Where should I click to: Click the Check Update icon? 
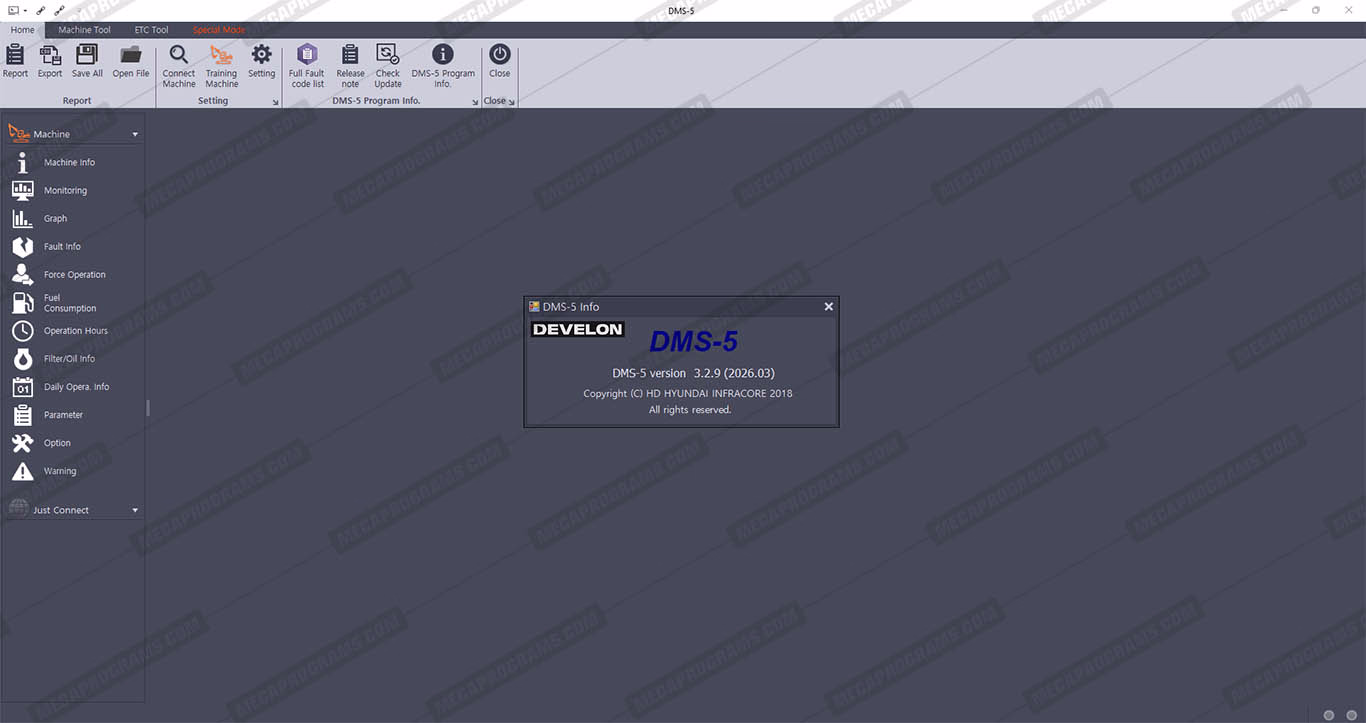388,56
